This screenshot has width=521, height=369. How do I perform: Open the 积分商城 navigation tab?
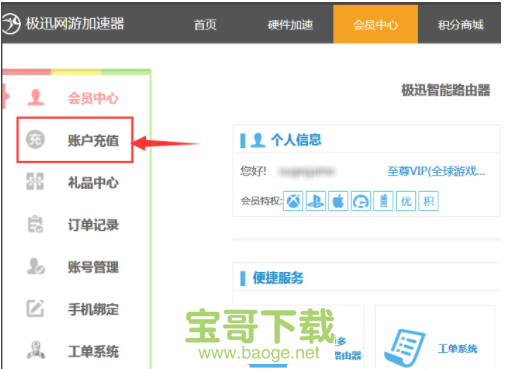tap(460, 25)
